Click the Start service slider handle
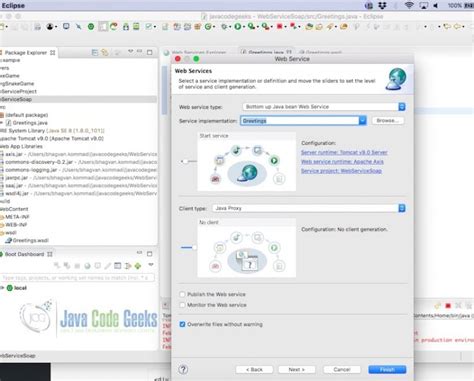Image resolution: width=474 pixels, height=381 pixels. tap(184, 161)
